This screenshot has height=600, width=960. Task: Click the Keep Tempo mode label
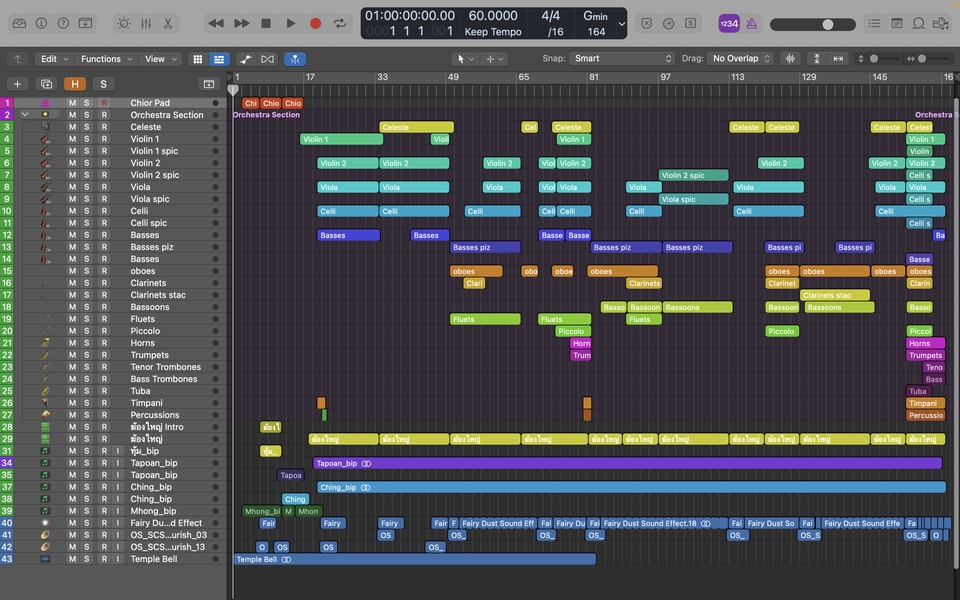[x=493, y=32]
